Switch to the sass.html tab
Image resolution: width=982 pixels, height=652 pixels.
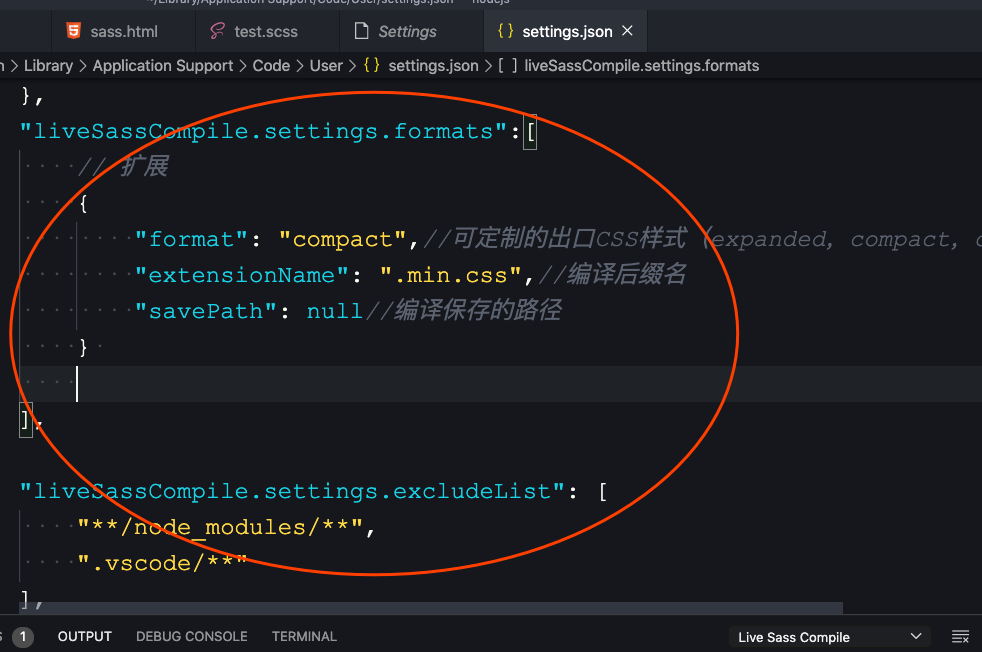point(123,31)
